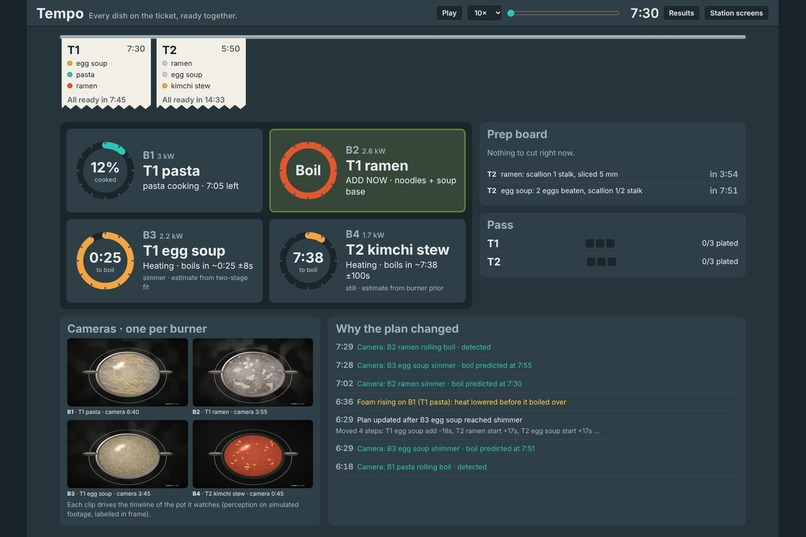
Task: Click 'Moved 4 steps' detail line
Action: tap(467, 431)
